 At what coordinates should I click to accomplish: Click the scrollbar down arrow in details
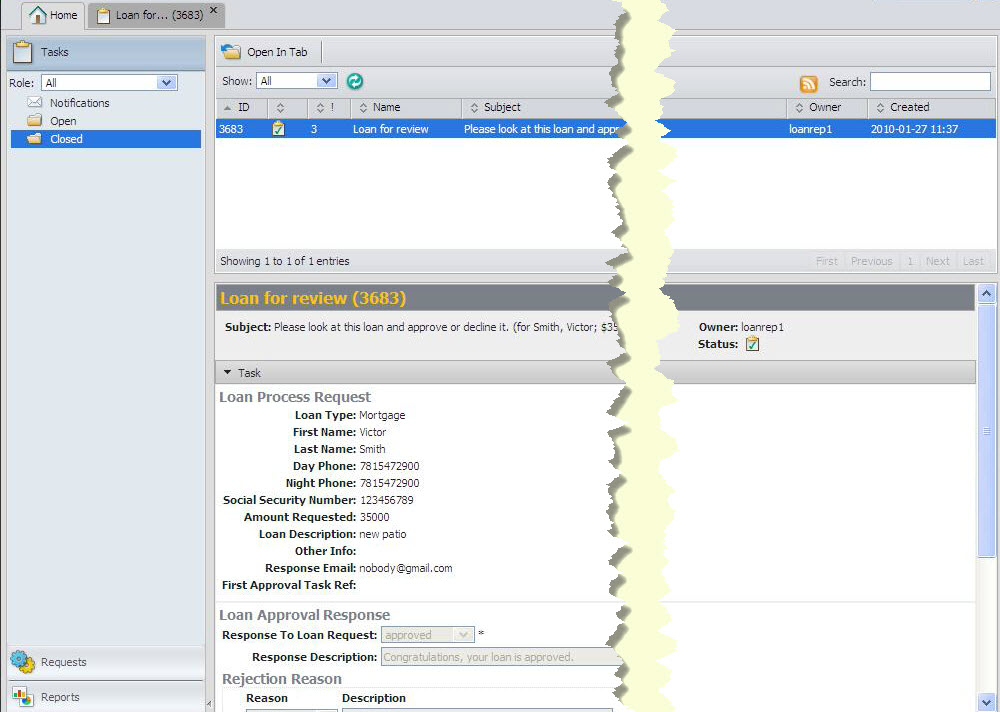[x=986, y=702]
